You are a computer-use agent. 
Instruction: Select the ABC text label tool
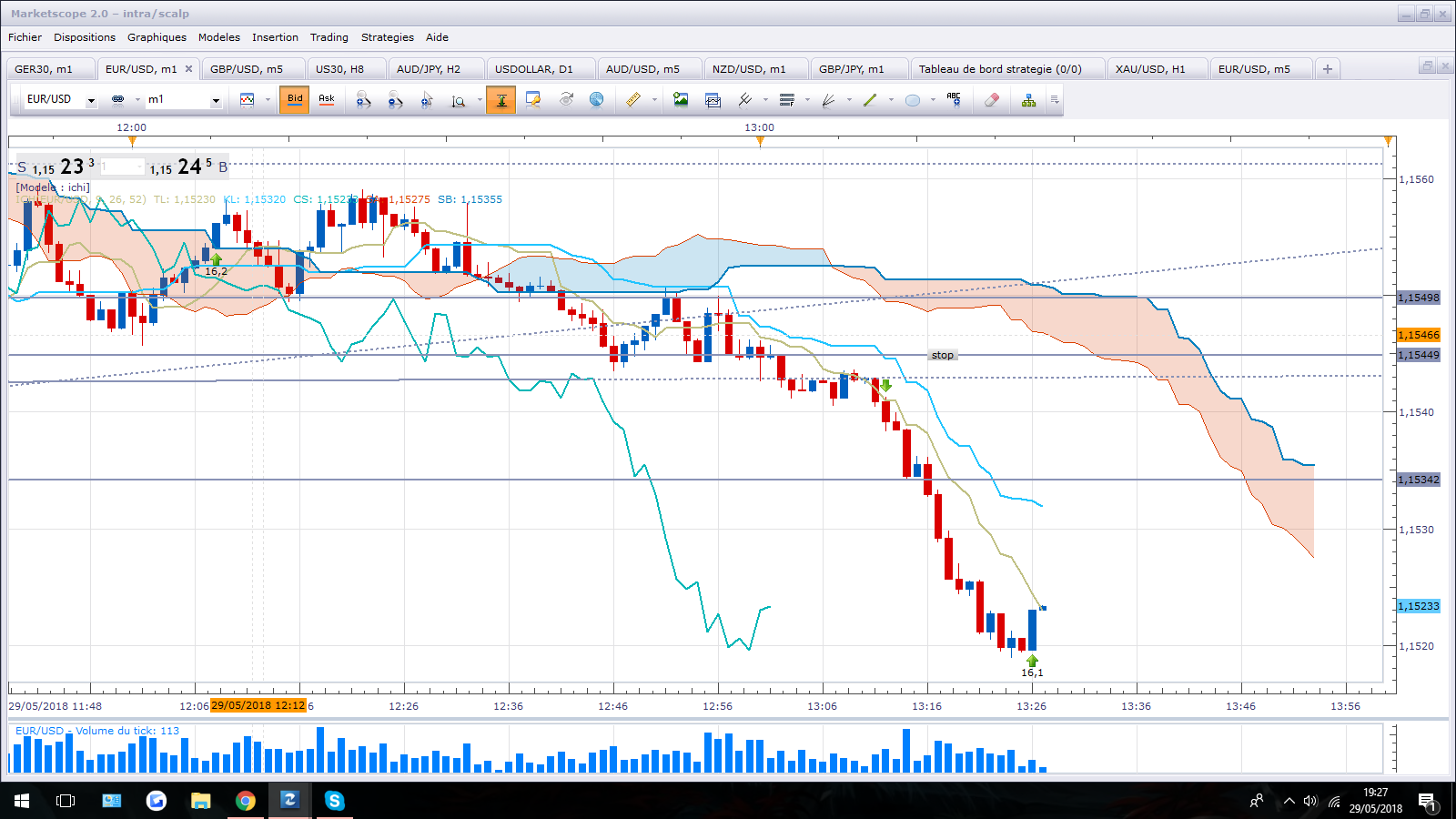(x=954, y=99)
